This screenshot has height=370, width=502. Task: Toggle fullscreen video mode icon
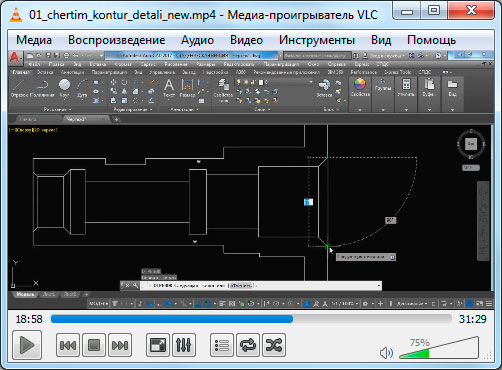click(x=158, y=345)
